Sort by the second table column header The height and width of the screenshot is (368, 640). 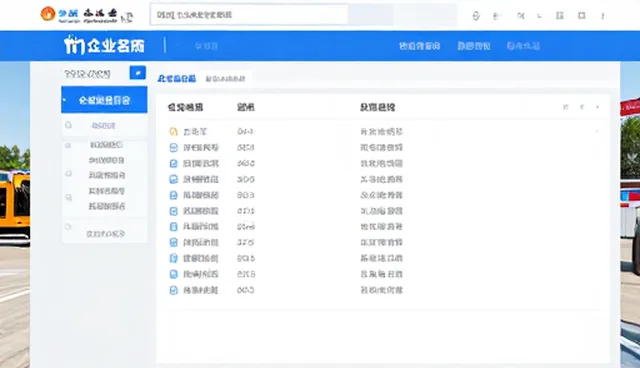pos(246,107)
